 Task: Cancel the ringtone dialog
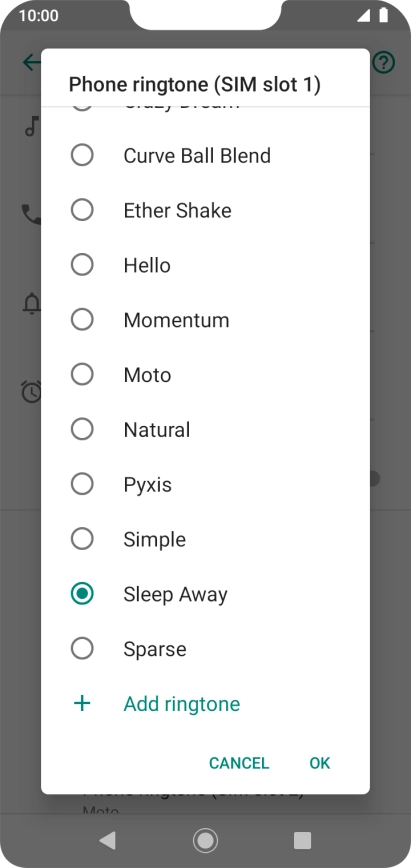click(x=239, y=763)
